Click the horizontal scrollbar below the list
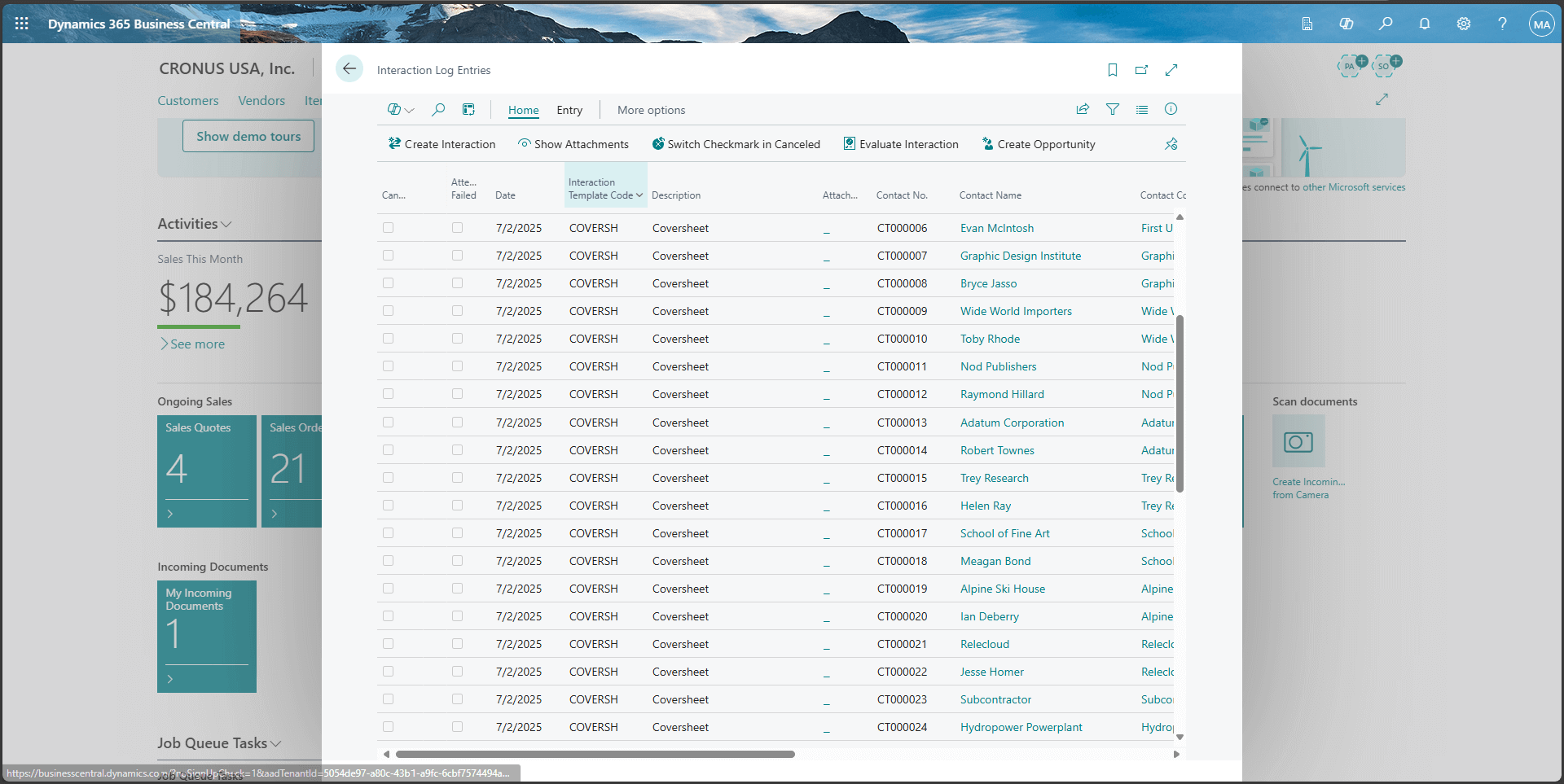 [x=595, y=754]
